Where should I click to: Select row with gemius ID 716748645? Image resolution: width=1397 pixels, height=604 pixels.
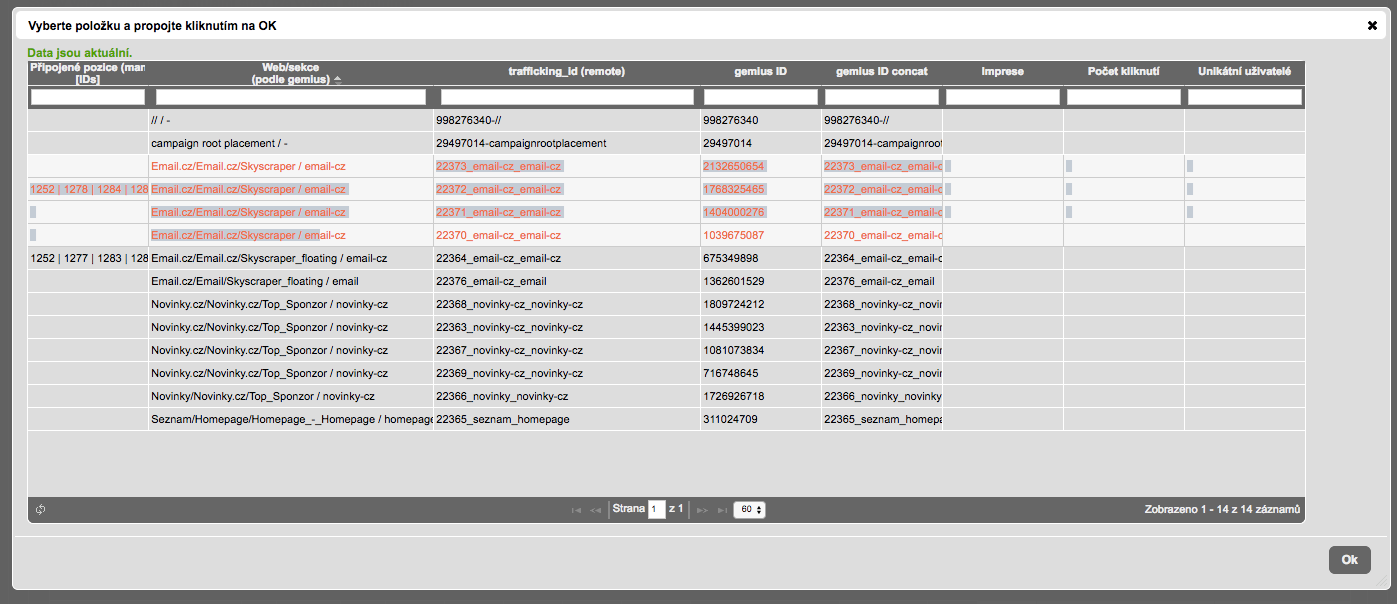coord(760,374)
